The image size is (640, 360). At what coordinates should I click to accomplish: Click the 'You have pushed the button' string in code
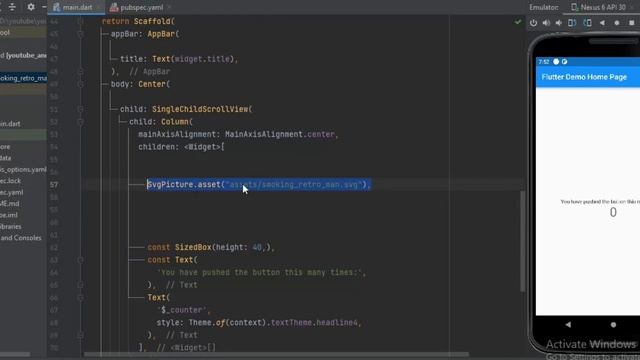[x=261, y=272]
